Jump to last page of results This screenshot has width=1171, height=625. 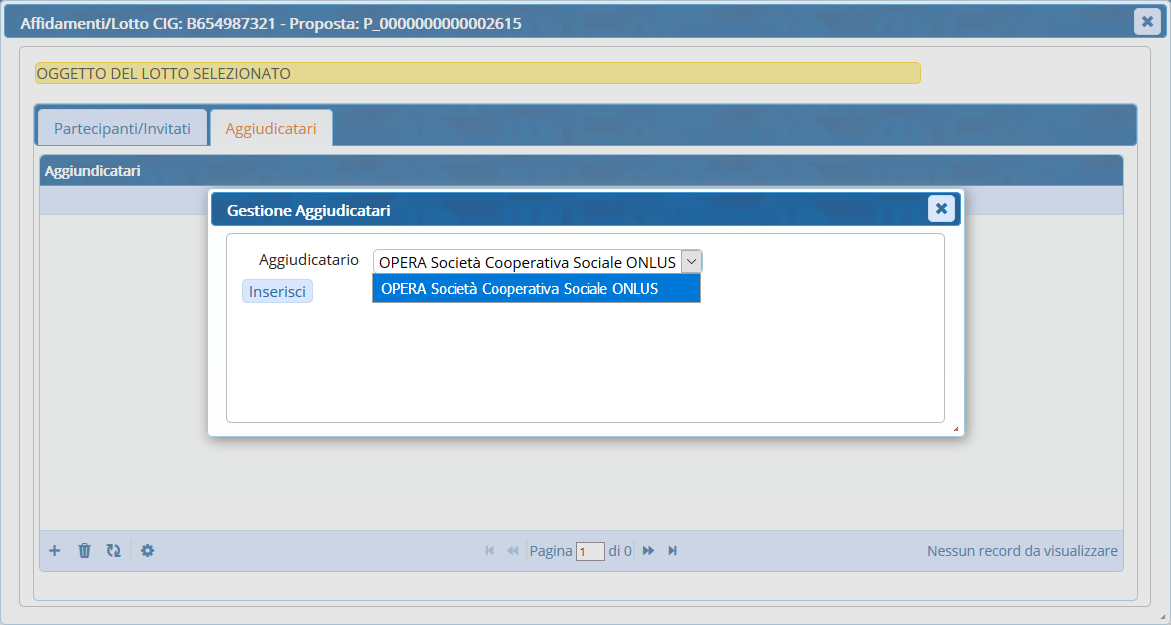coord(672,551)
